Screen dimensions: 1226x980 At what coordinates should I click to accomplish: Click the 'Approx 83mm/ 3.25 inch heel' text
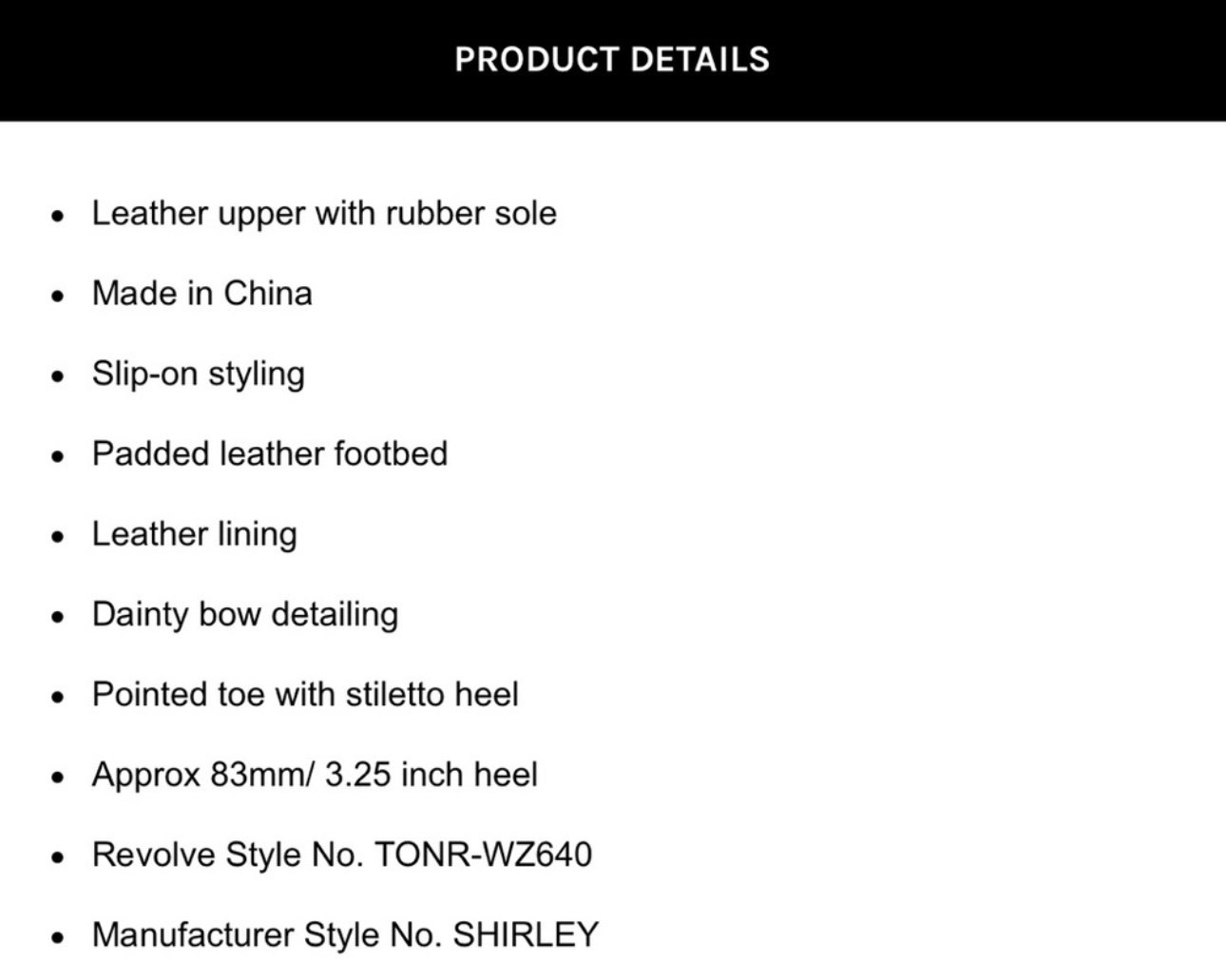pos(315,775)
